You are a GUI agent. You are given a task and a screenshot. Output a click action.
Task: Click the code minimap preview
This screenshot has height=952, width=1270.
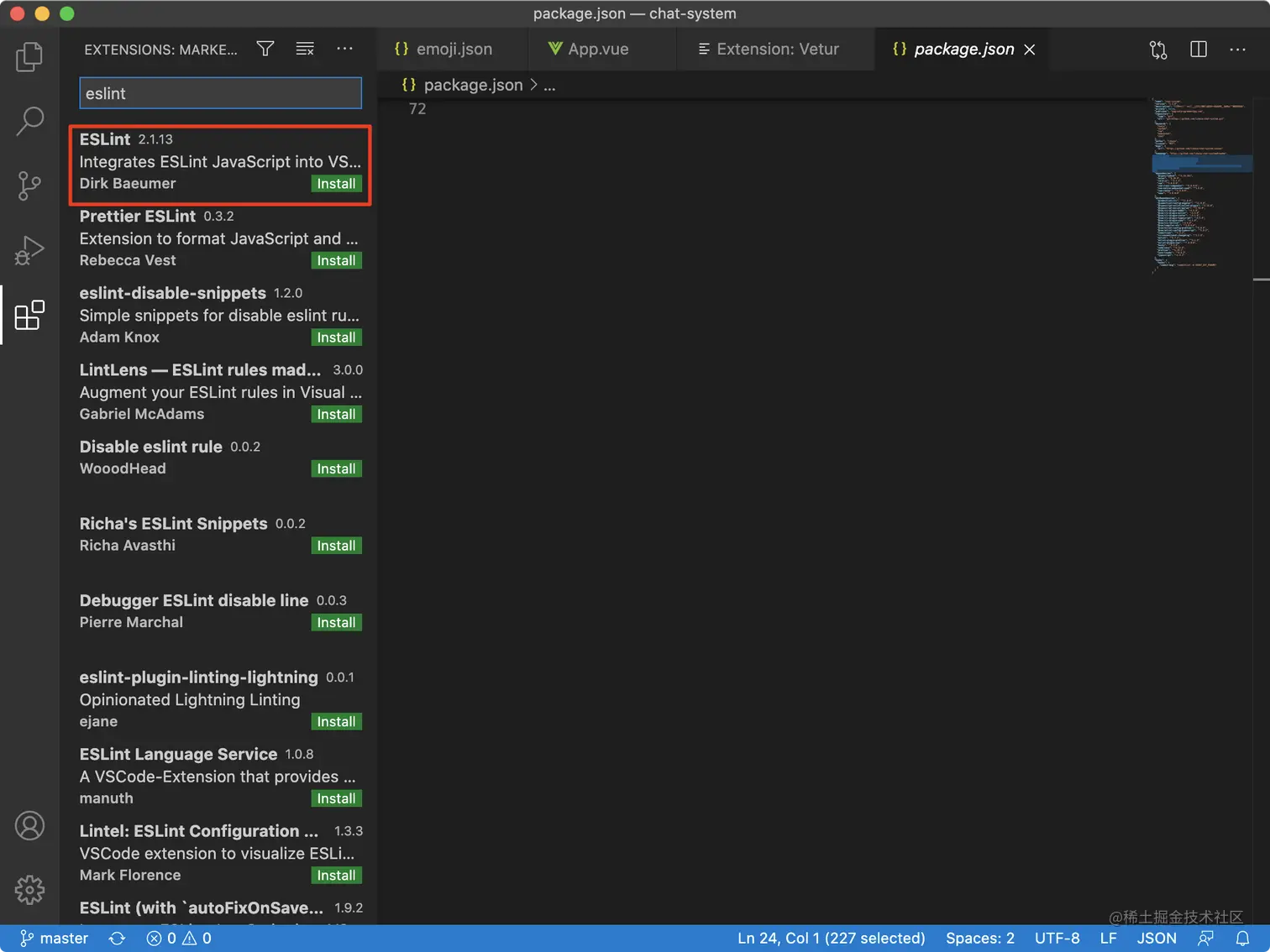pos(1201,186)
